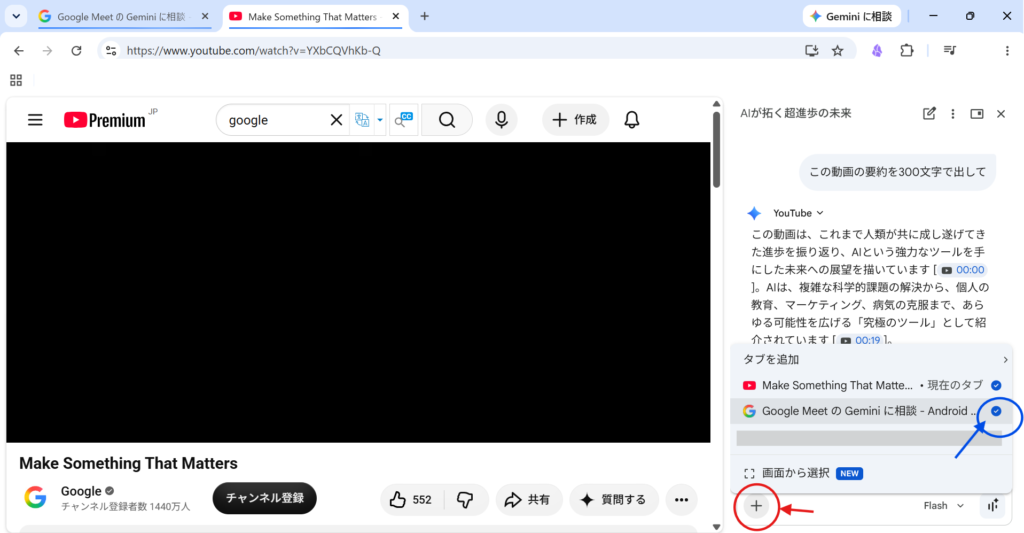Screen dimensions: 1024x533
Task: Open translate options dropdown arrow in search bar
Action: (x=379, y=120)
